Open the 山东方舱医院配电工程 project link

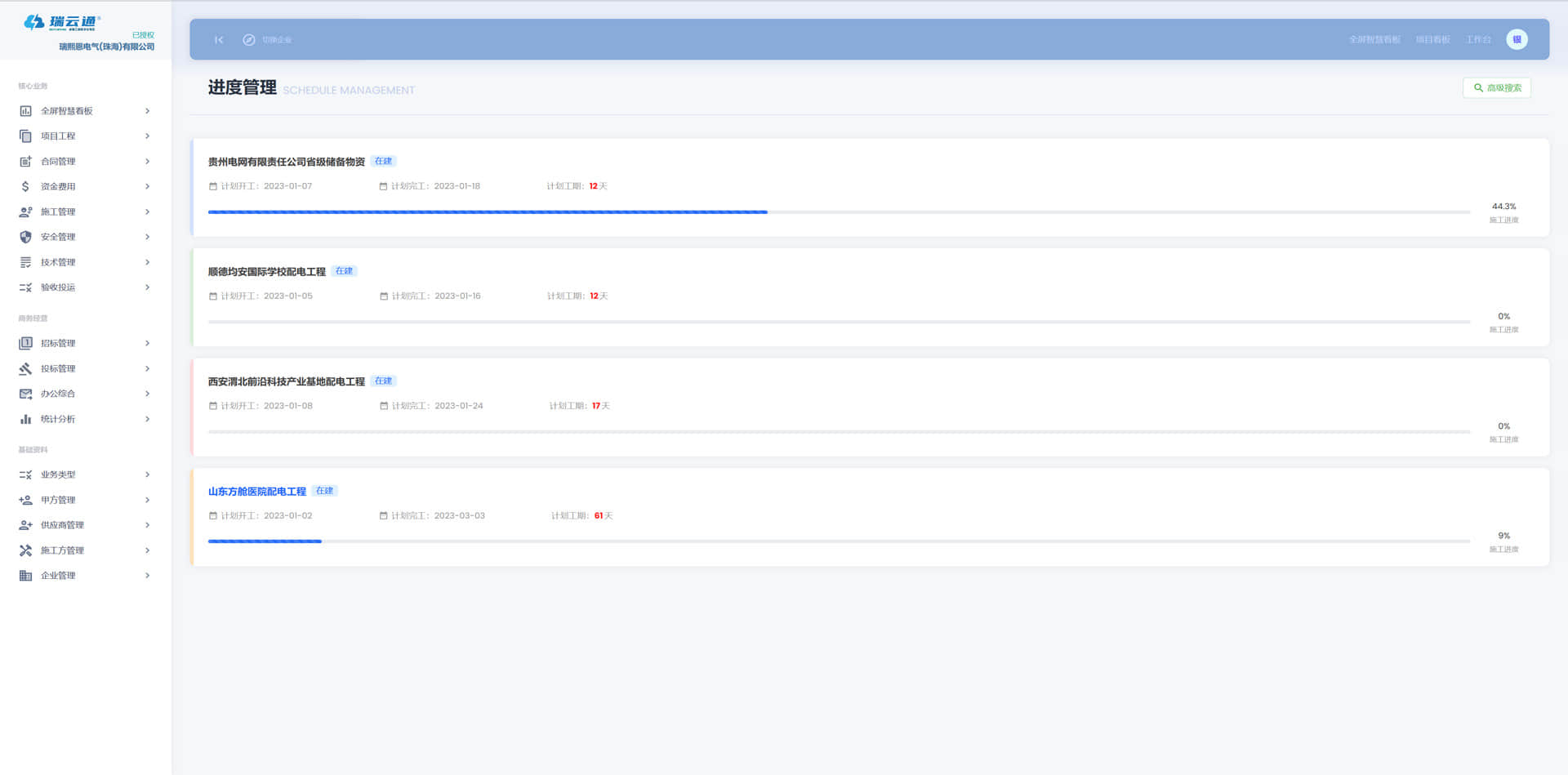[256, 492]
